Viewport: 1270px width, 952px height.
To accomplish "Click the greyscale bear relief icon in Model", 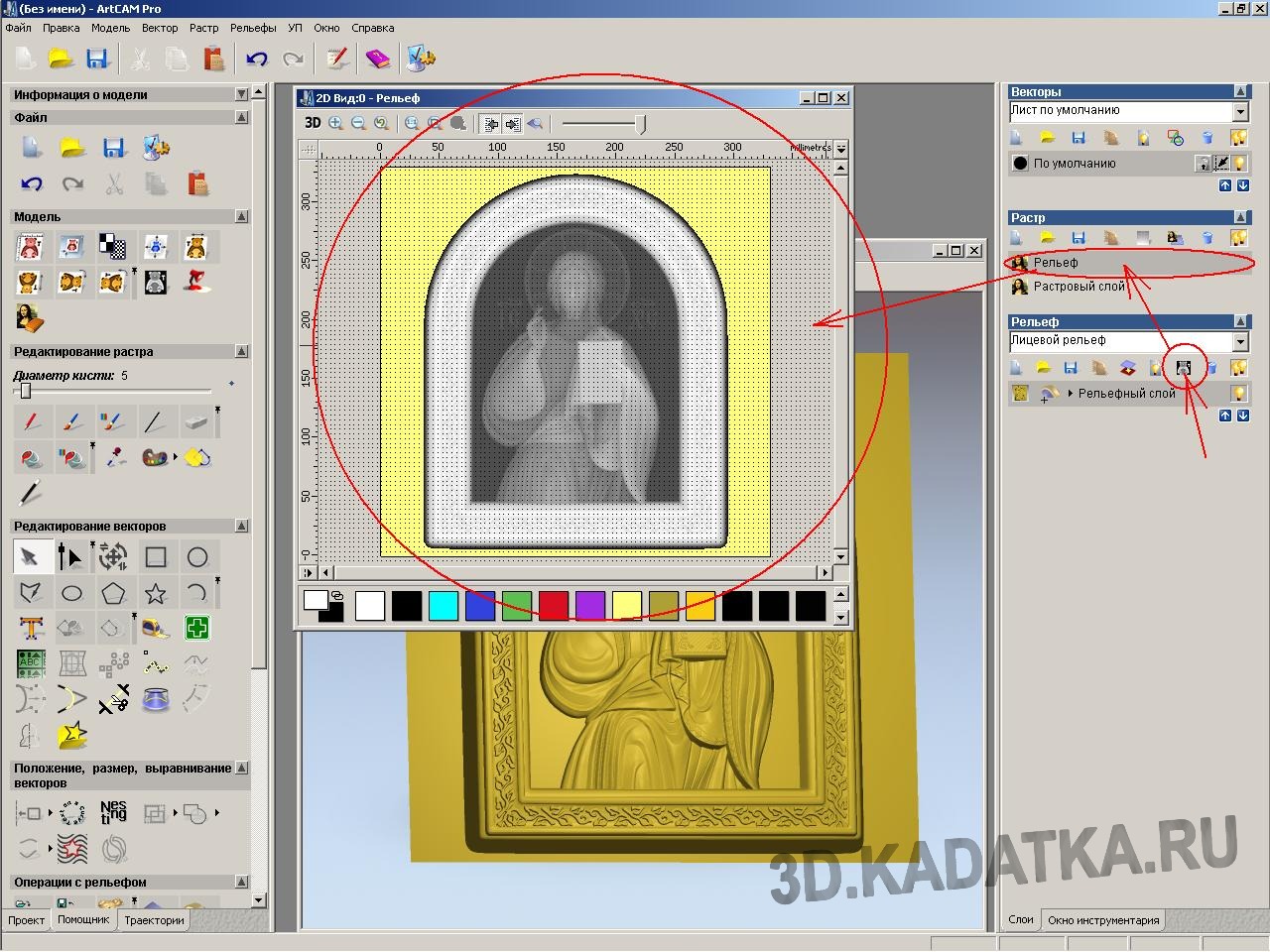I will (x=156, y=282).
